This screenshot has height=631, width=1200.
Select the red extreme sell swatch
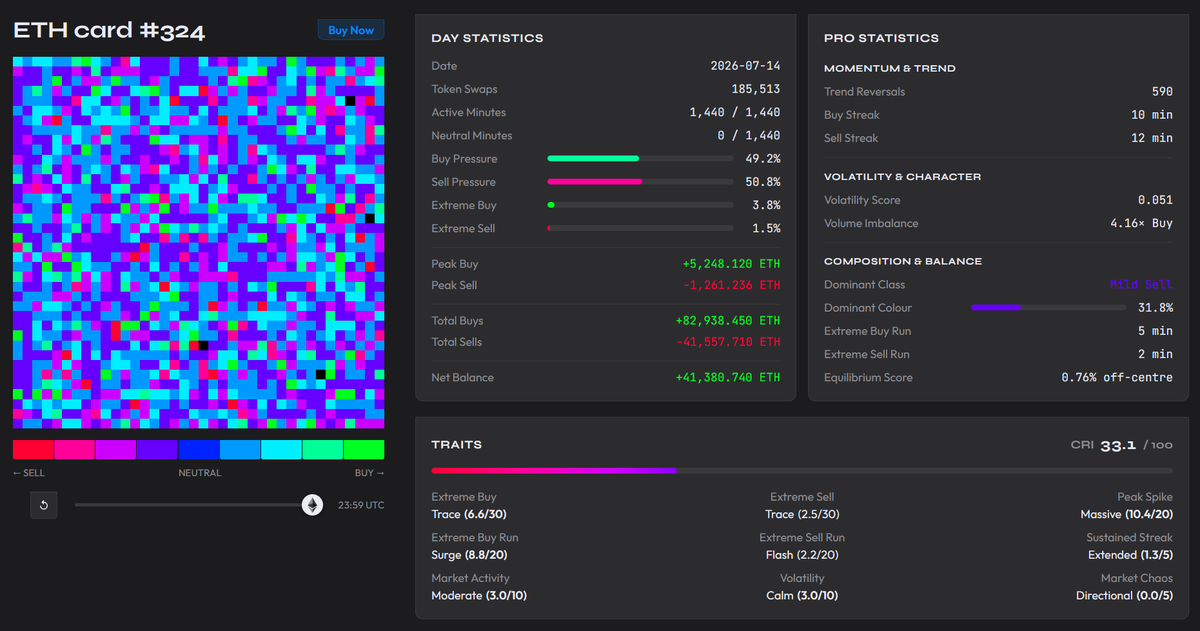click(x=33, y=450)
